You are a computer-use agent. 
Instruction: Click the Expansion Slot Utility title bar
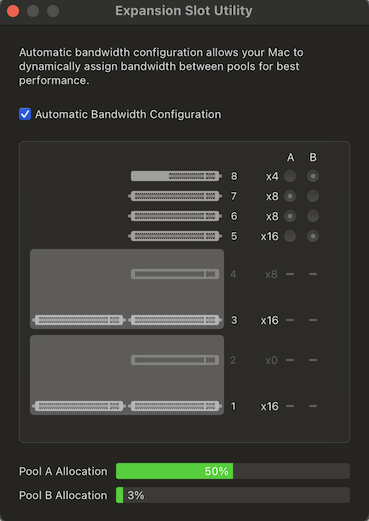tap(184, 12)
